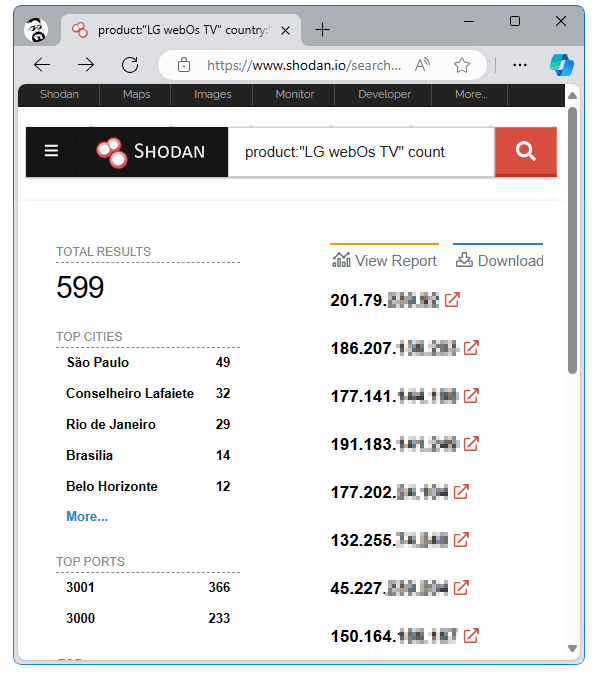597x675 pixels.
Task: Open external link for 177.202 host
Action: [461, 491]
